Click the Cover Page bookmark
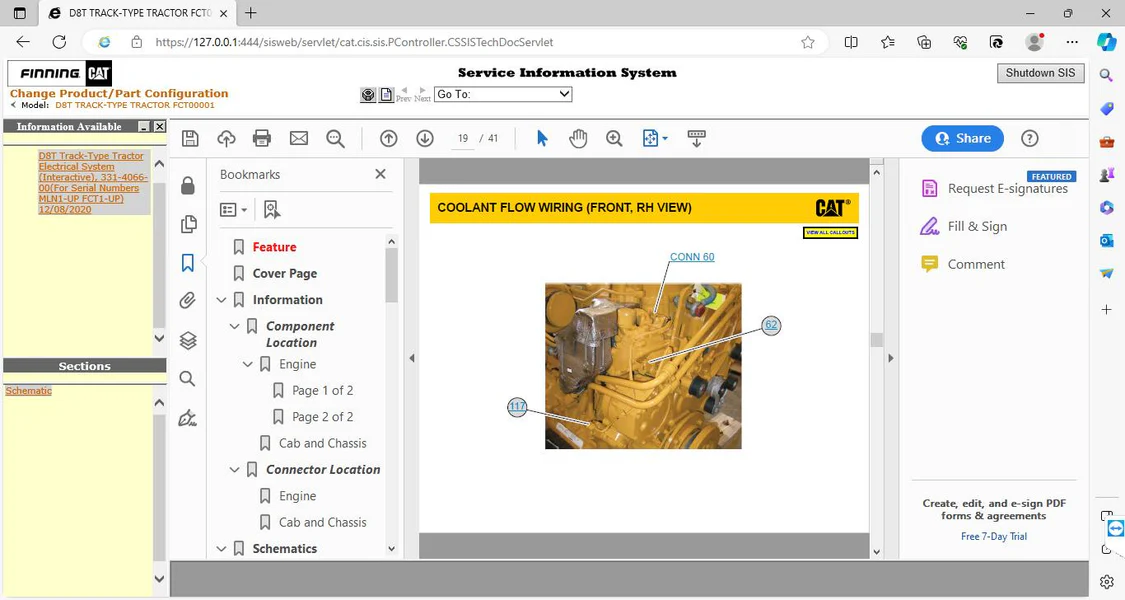This screenshot has height=600, width=1125. click(284, 274)
